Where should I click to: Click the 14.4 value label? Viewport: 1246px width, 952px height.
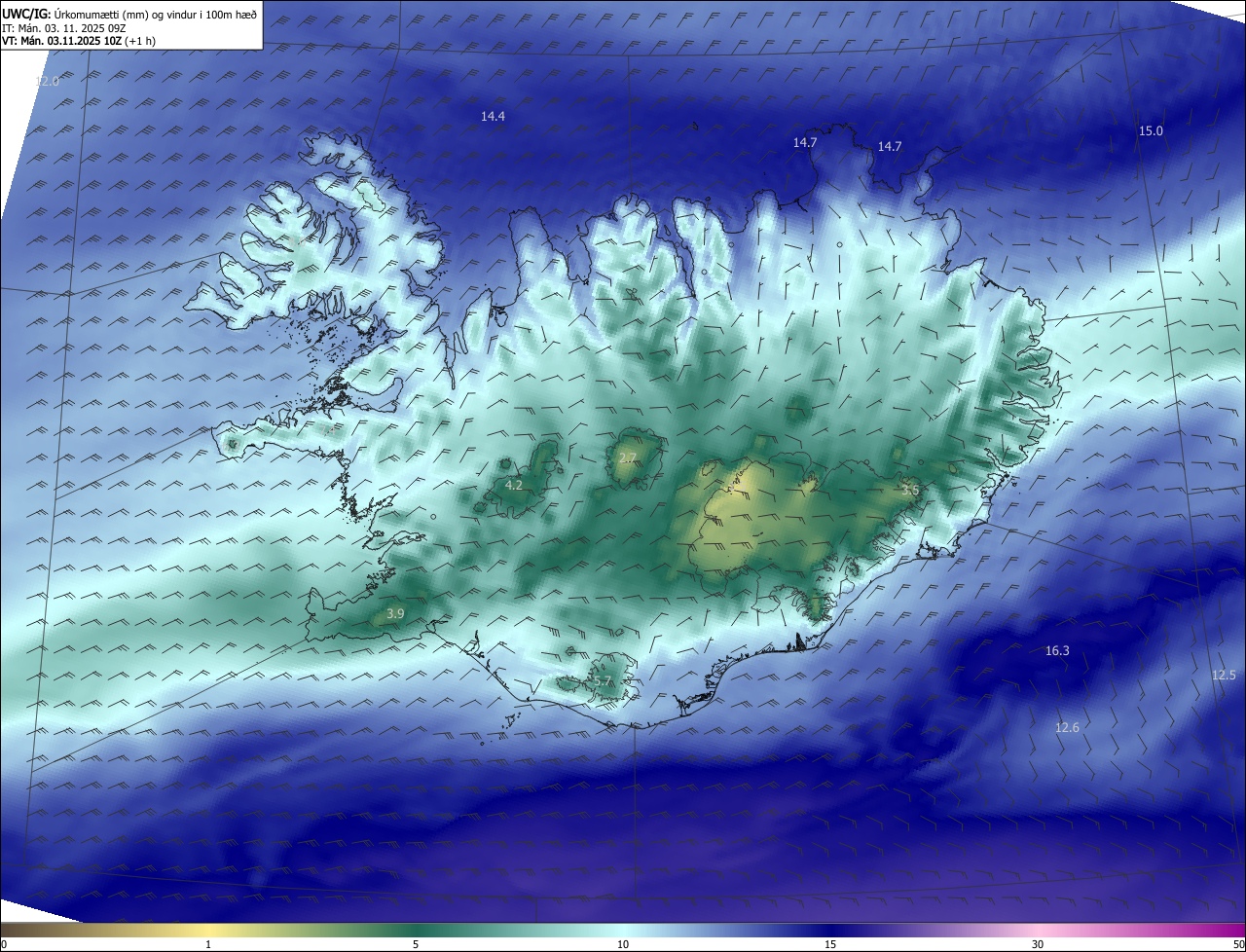point(493,117)
